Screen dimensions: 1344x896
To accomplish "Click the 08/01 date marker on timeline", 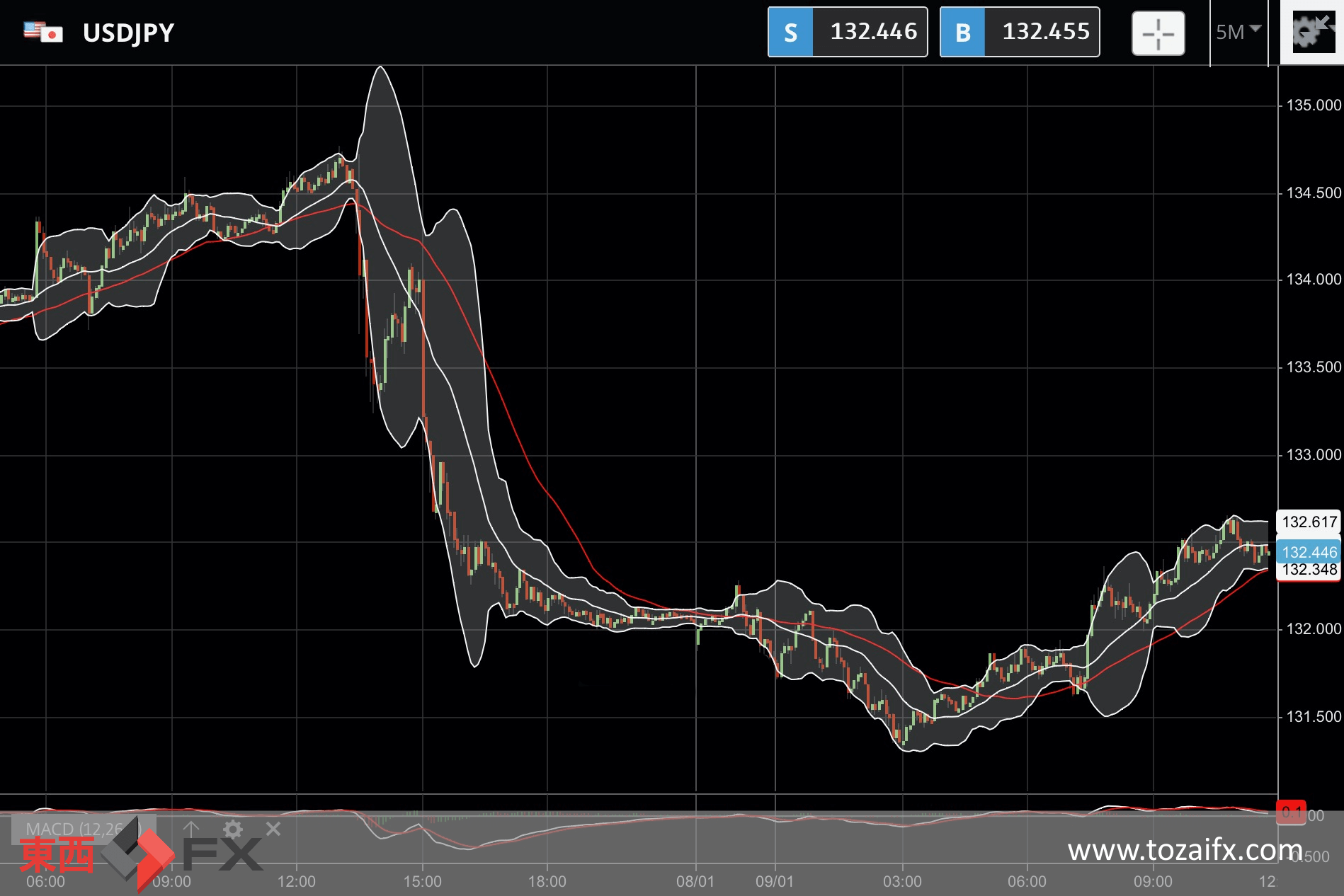I will (695, 881).
